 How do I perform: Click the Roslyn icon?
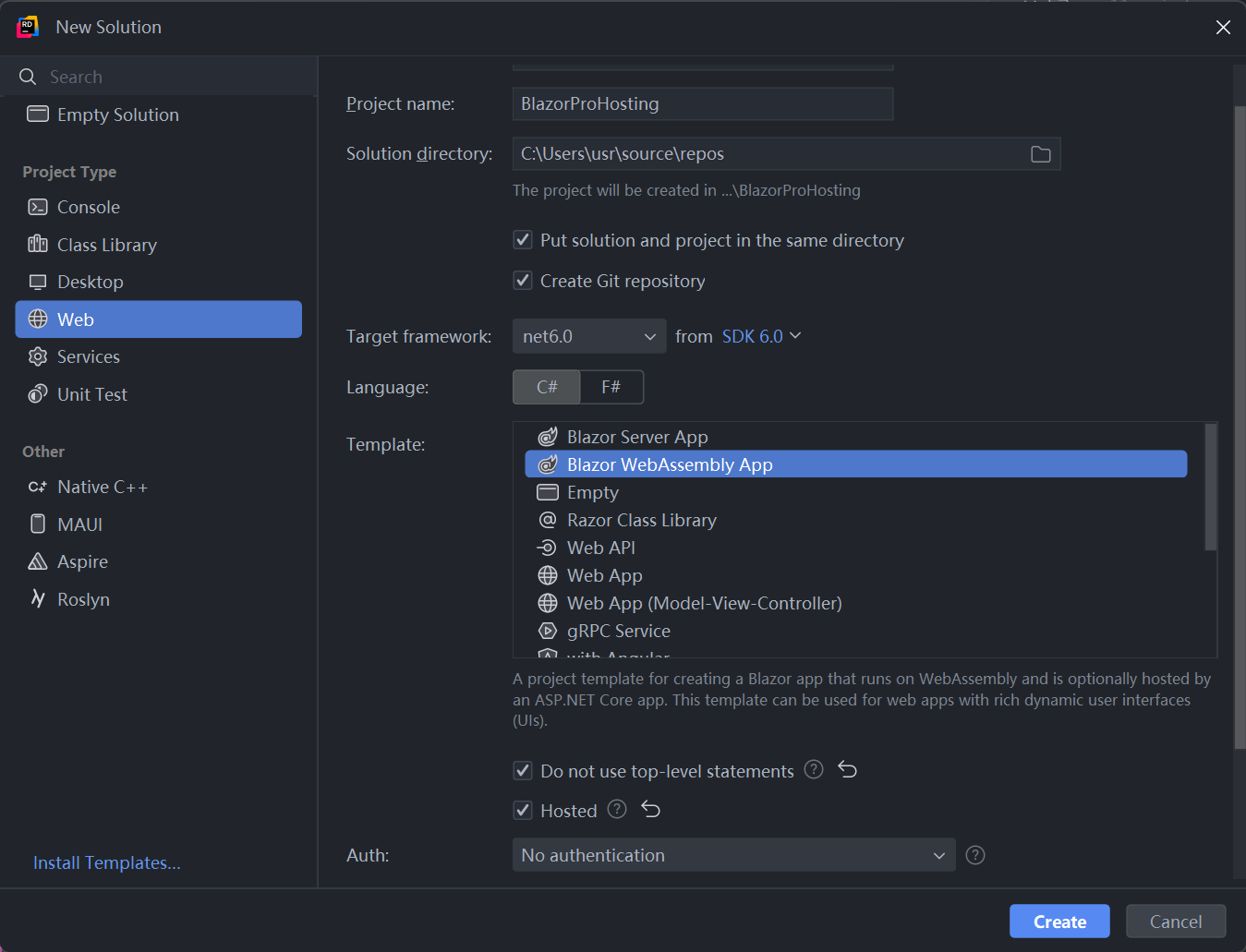point(38,599)
